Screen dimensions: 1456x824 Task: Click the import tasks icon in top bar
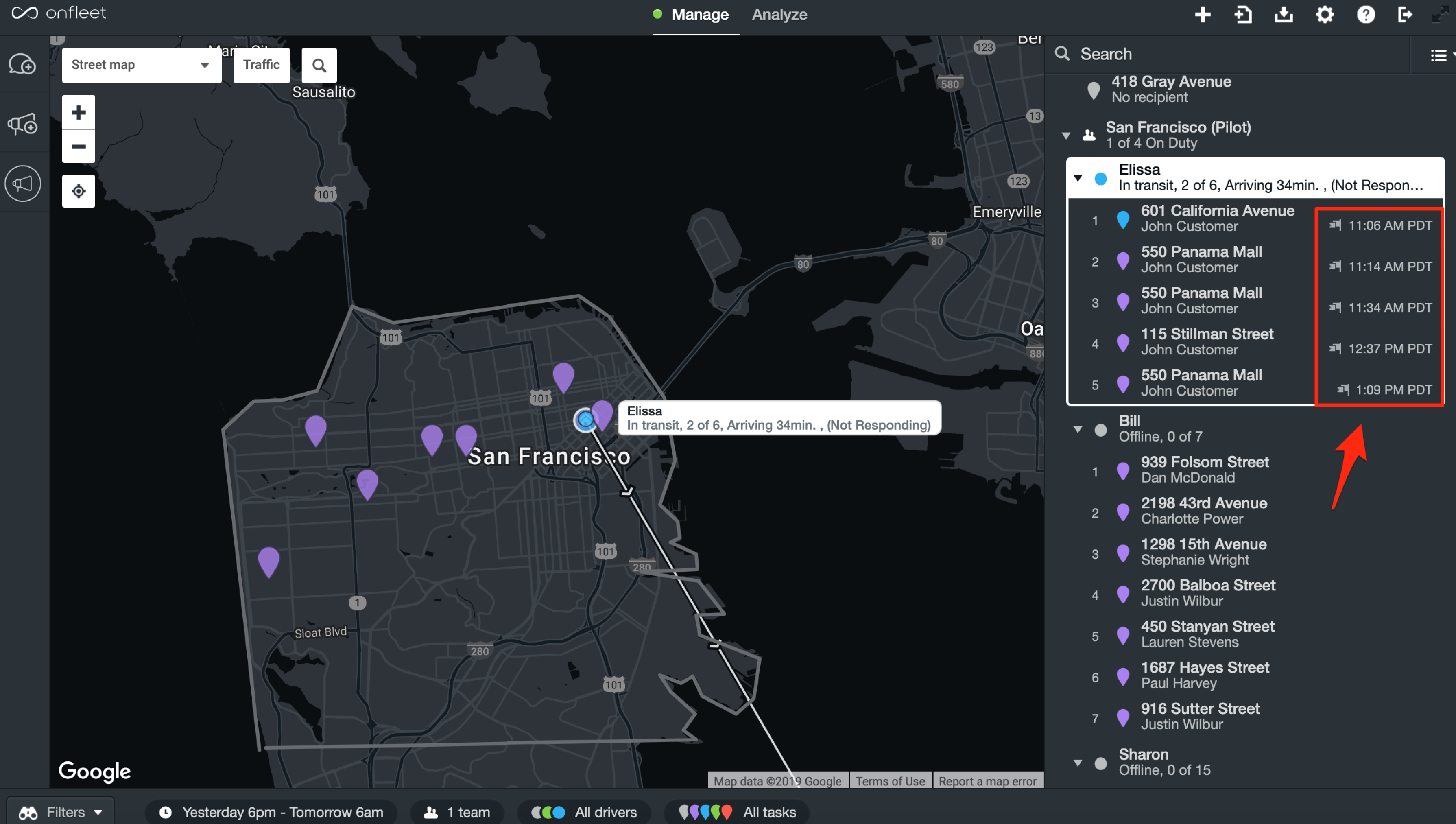1243,15
